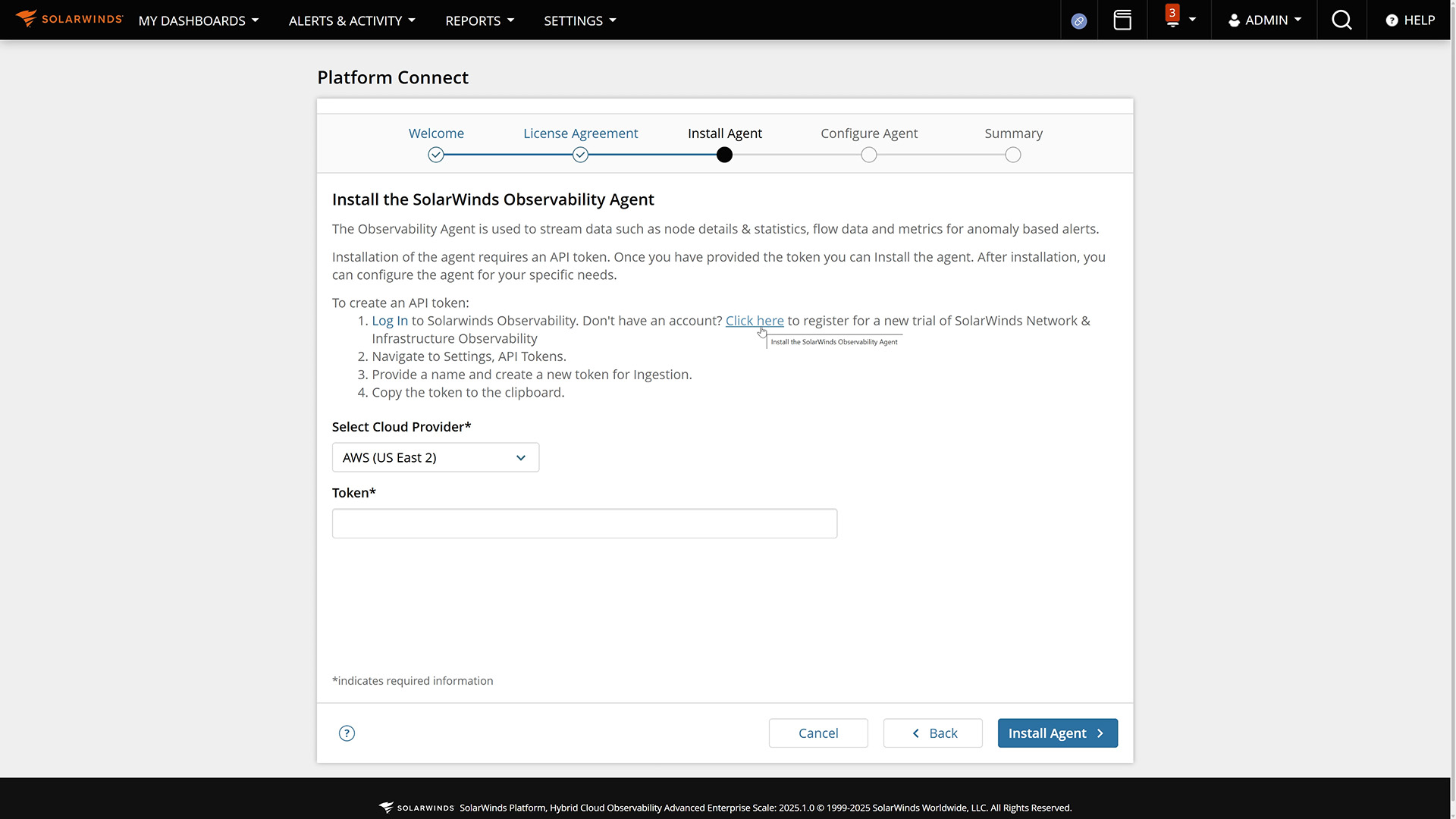Click the Log In link
Screen dimensions: 1456x819
tap(389, 320)
